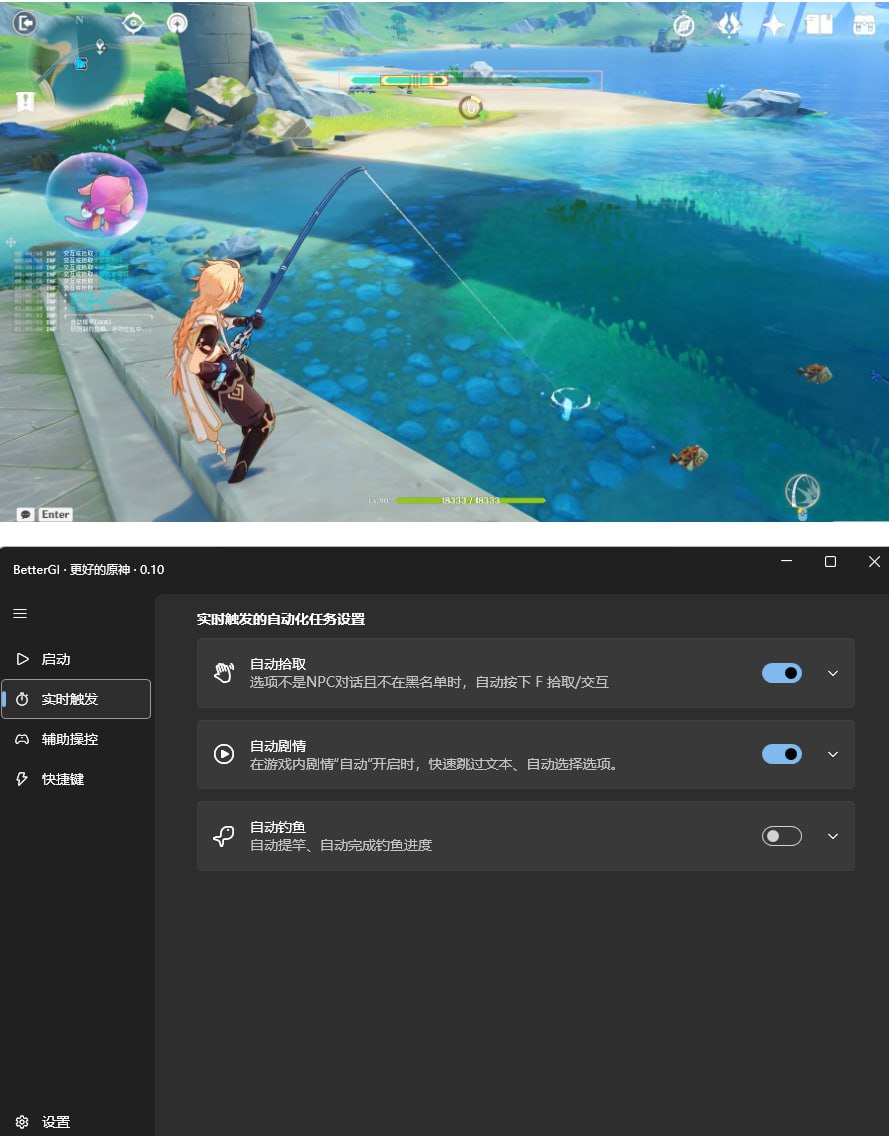Expand the 自动拾取 settings chevron

click(833, 673)
